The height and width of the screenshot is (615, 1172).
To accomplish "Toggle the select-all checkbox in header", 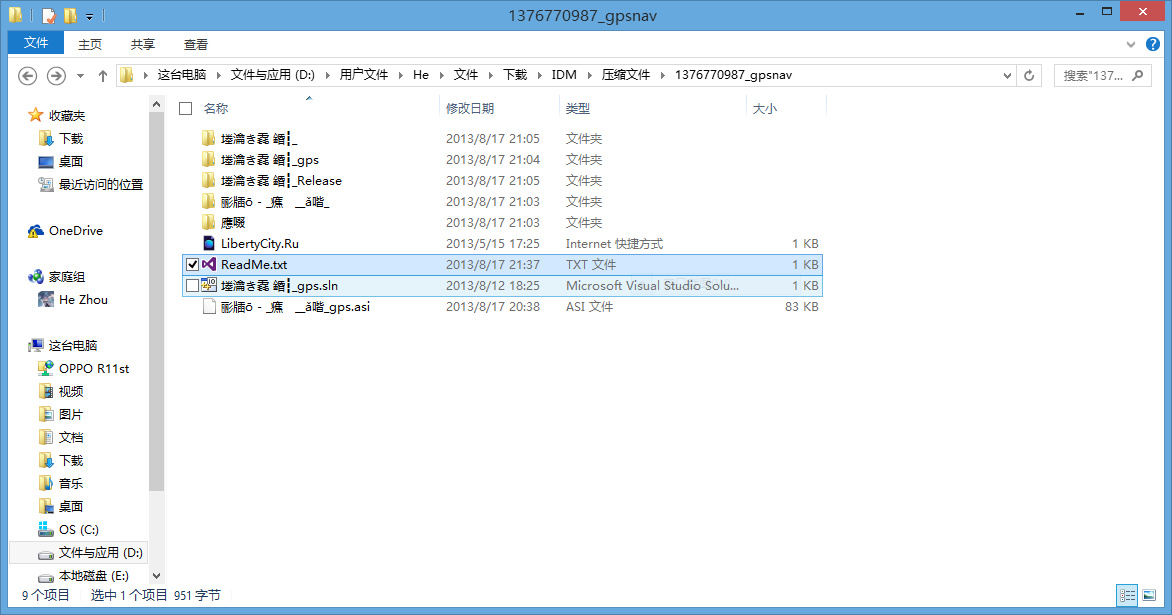I will point(185,108).
